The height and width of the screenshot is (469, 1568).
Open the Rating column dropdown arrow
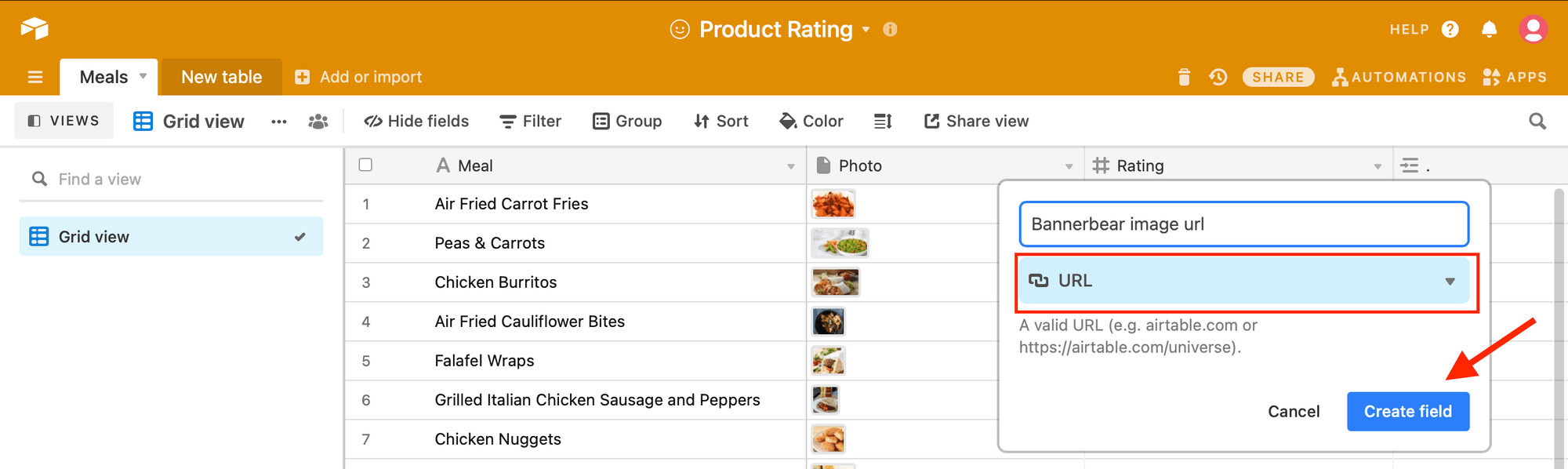click(x=1377, y=166)
